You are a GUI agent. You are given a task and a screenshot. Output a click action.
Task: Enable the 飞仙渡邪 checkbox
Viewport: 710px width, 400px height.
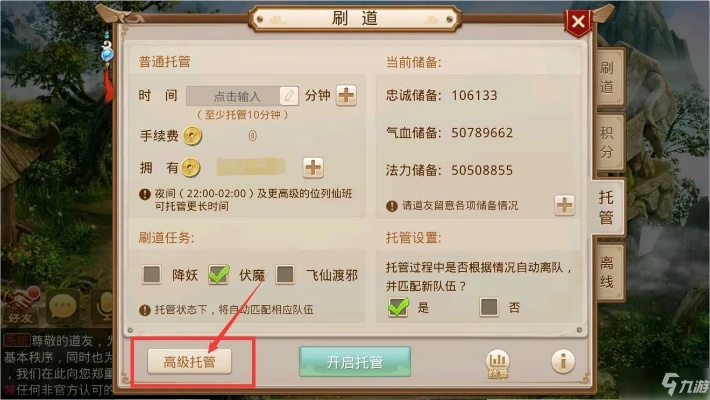tap(285, 274)
